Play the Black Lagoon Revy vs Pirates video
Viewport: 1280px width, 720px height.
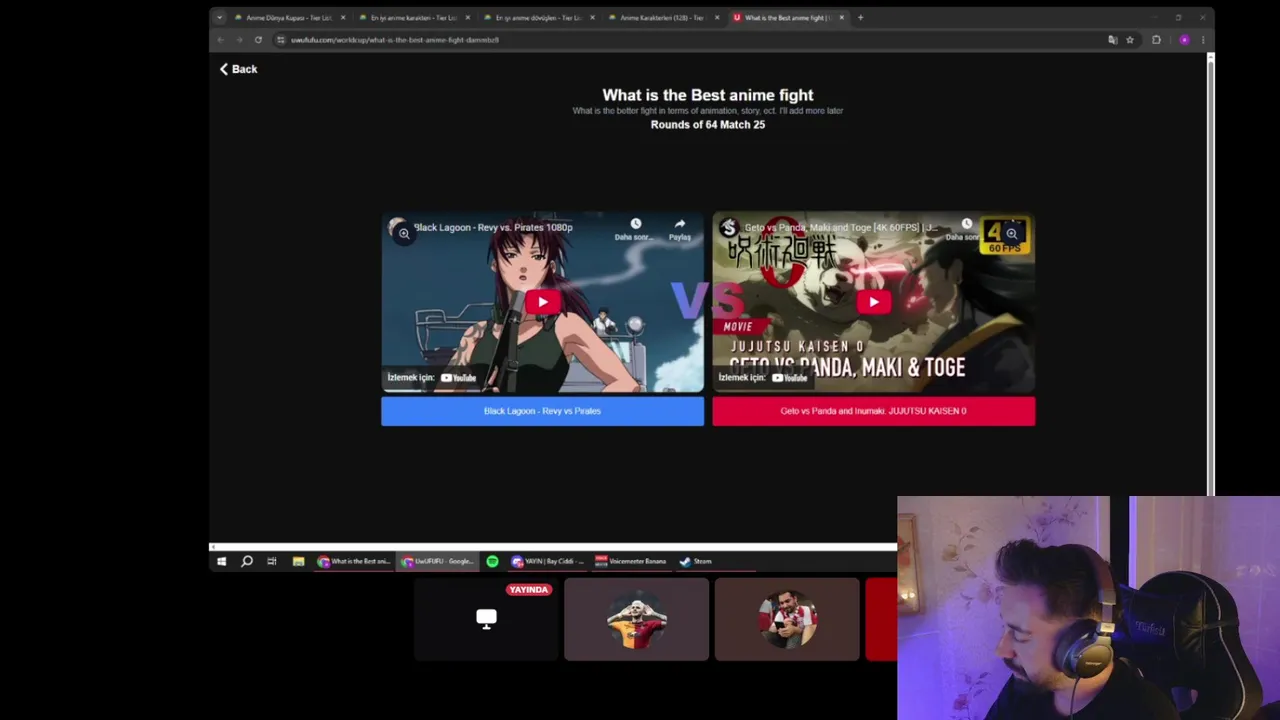pos(543,302)
